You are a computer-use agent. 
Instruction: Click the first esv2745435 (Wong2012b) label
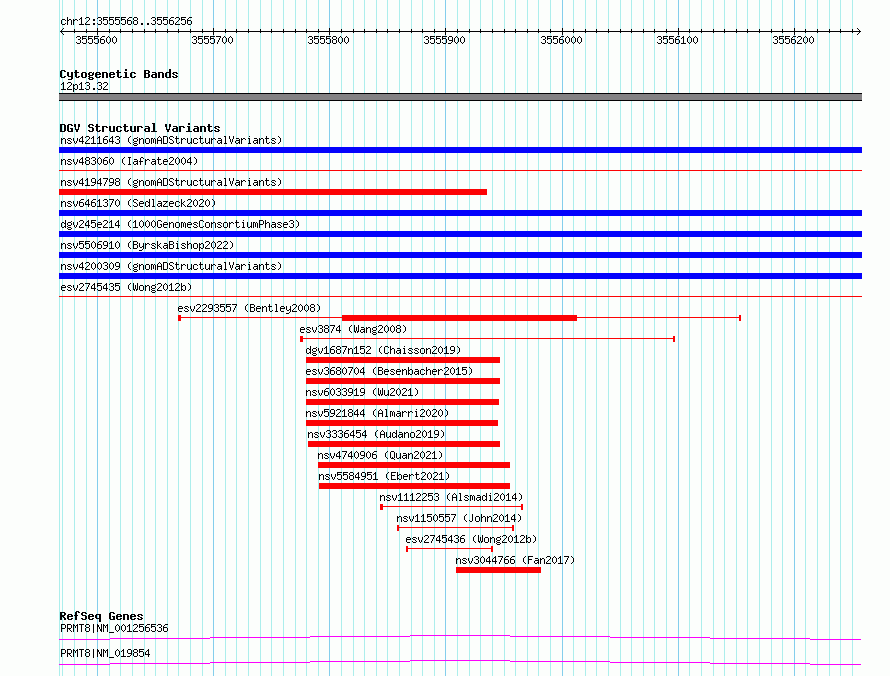[126, 287]
